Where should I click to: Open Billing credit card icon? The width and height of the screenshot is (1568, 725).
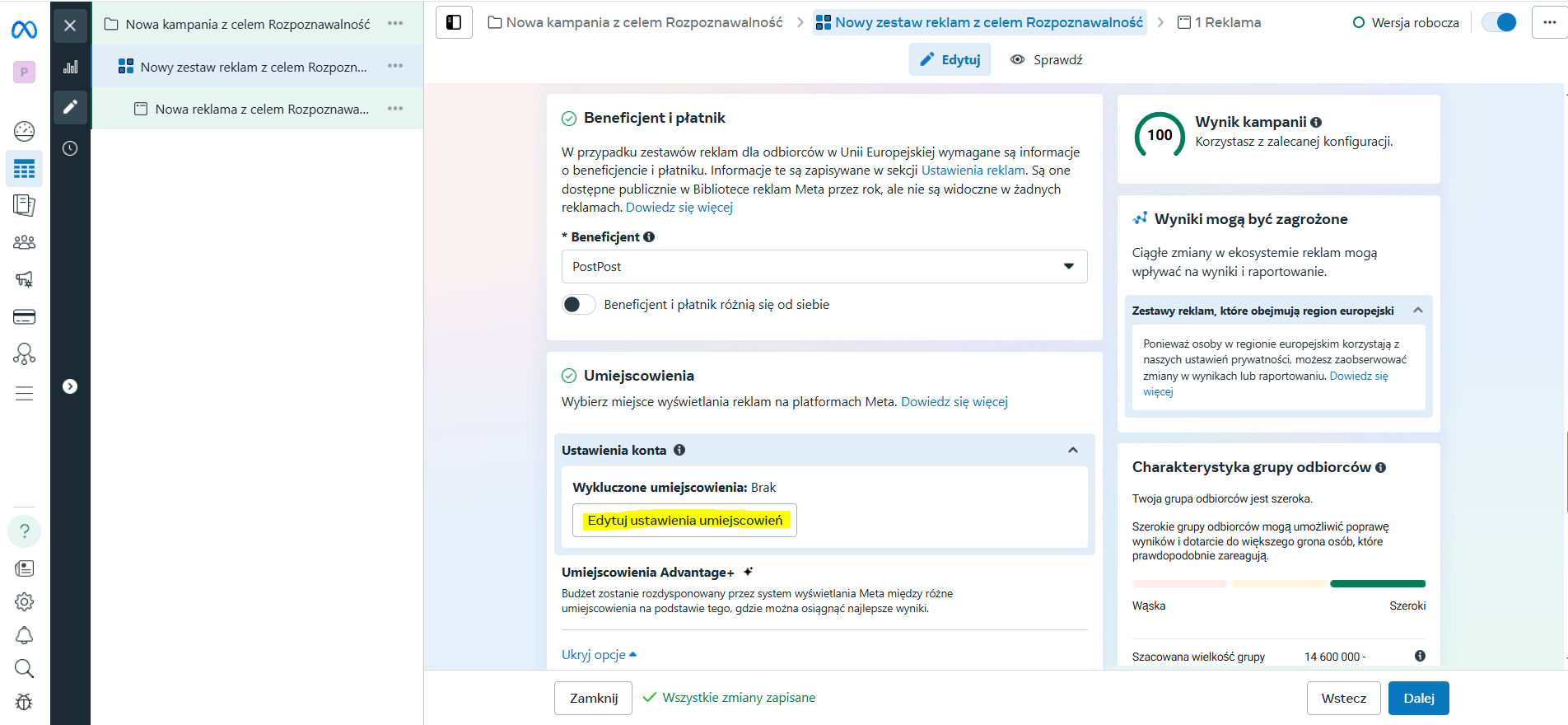pyautogui.click(x=25, y=317)
